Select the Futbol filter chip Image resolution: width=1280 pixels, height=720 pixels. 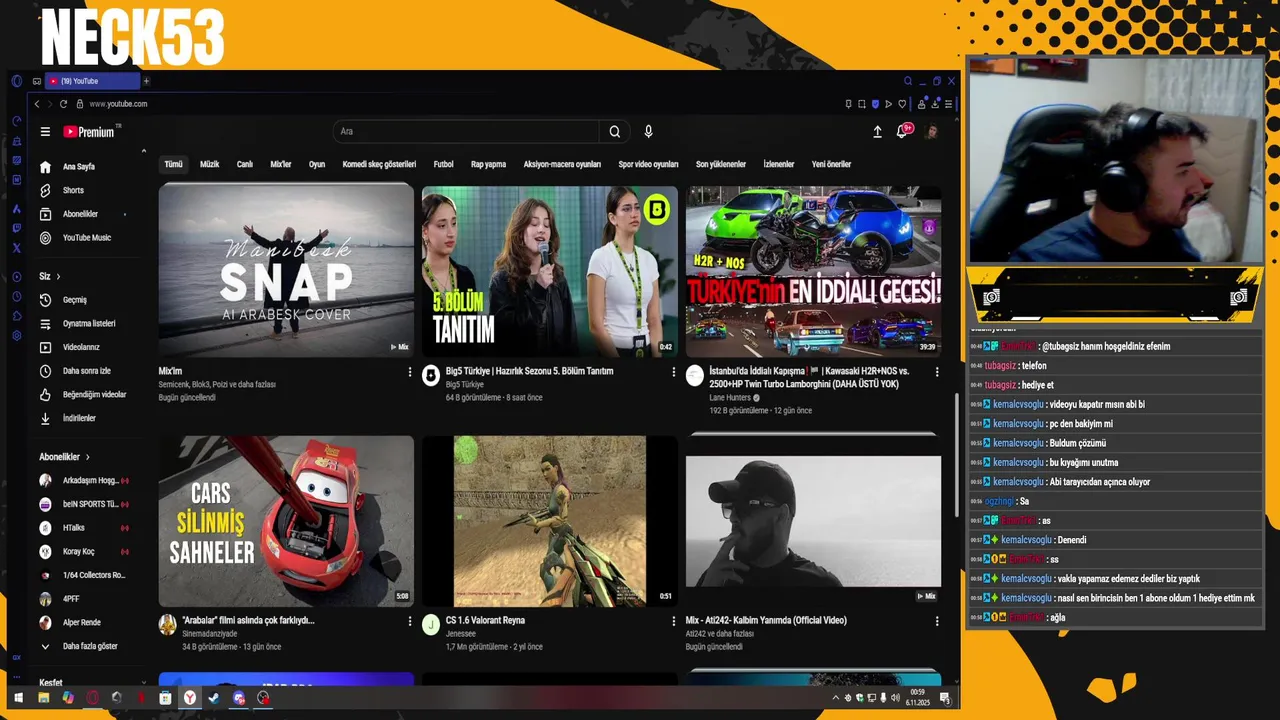coord(443,164)
